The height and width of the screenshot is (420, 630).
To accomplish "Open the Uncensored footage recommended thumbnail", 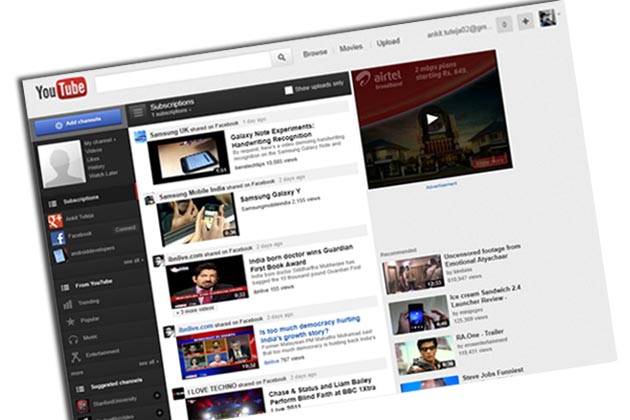I will 413,274.
